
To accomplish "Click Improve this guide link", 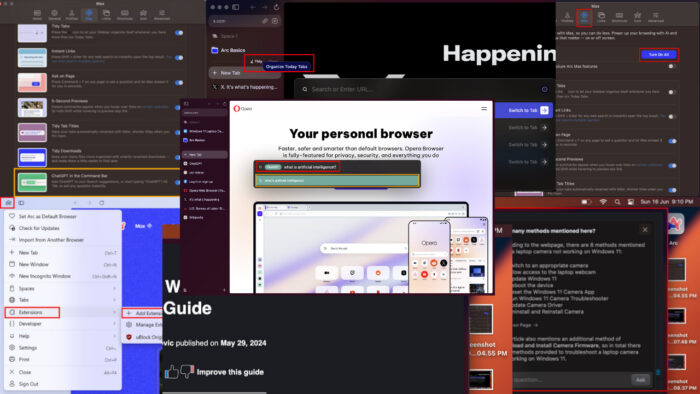I will point(230,372).
